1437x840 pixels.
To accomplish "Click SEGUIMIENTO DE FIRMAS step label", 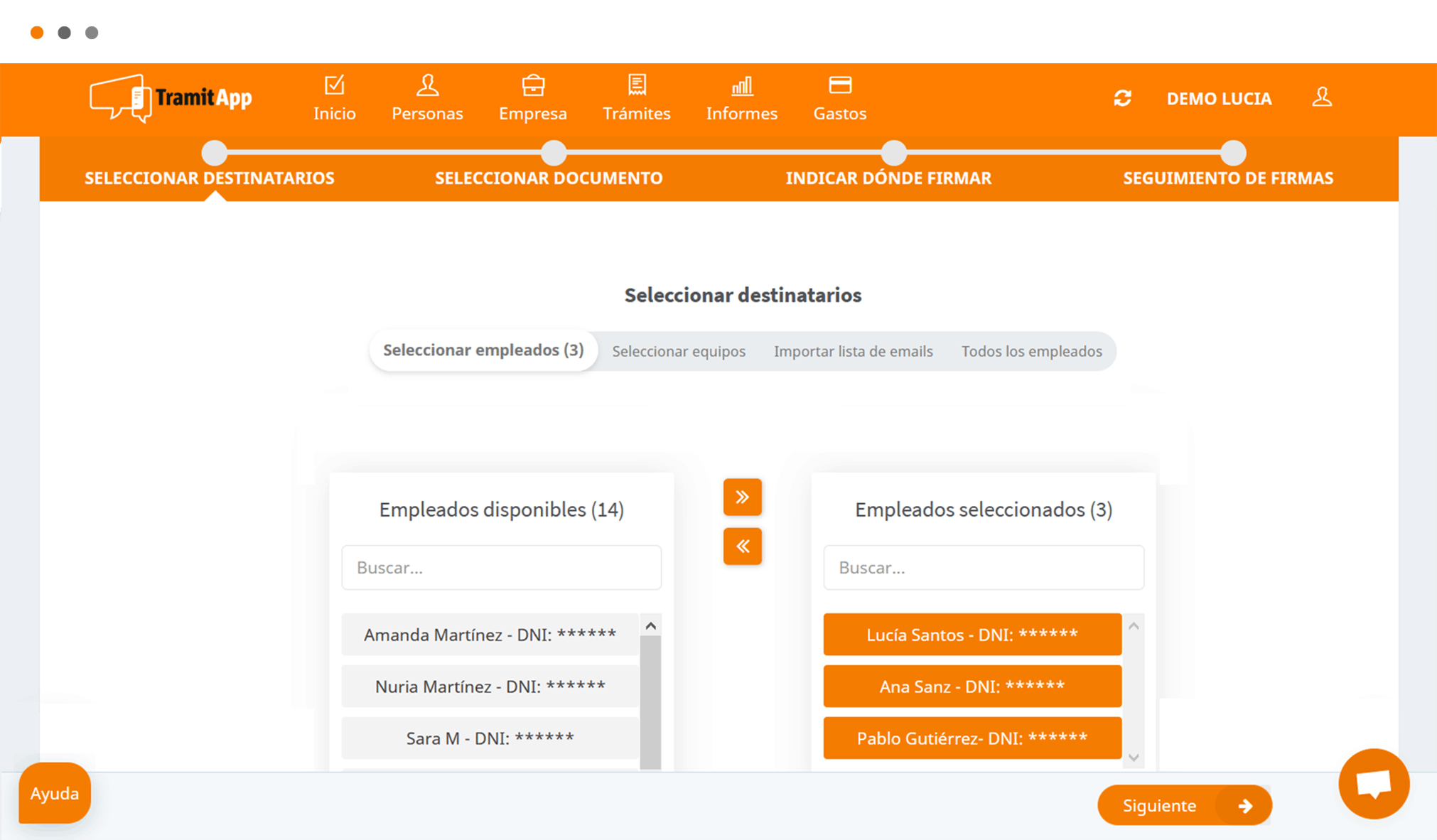I will [x=1228, y=178].
